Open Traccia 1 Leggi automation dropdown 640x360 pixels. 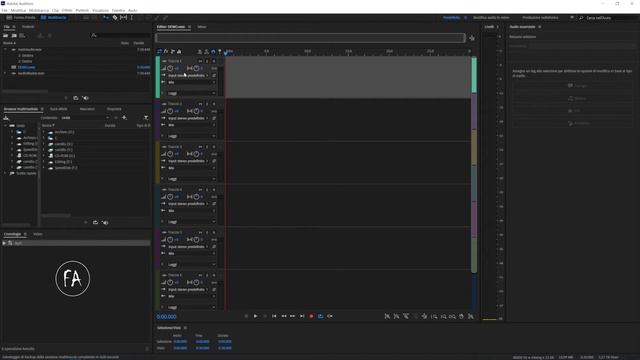click(191, 93)
